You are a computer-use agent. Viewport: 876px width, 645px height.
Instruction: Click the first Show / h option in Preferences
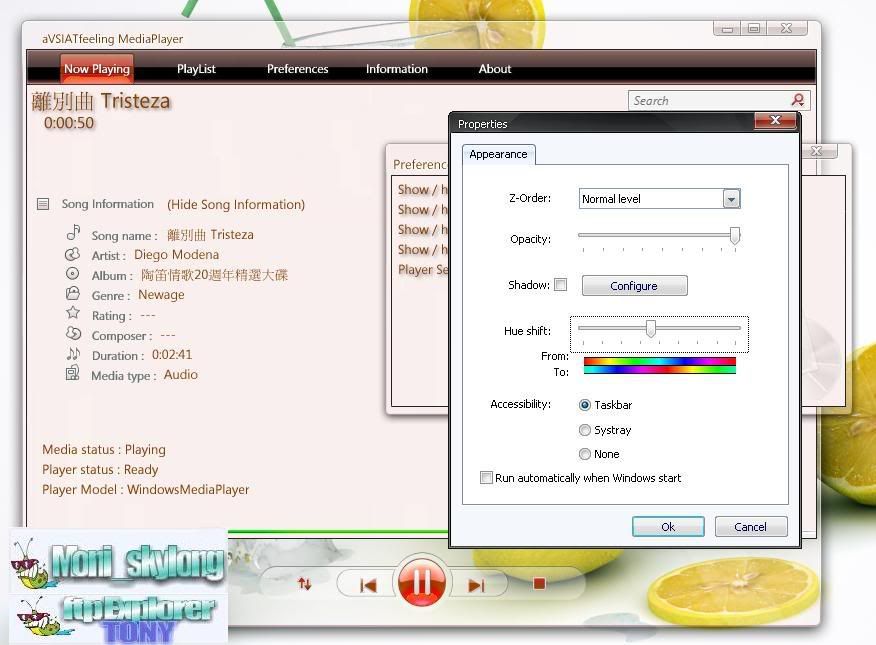tap(422, 190)
